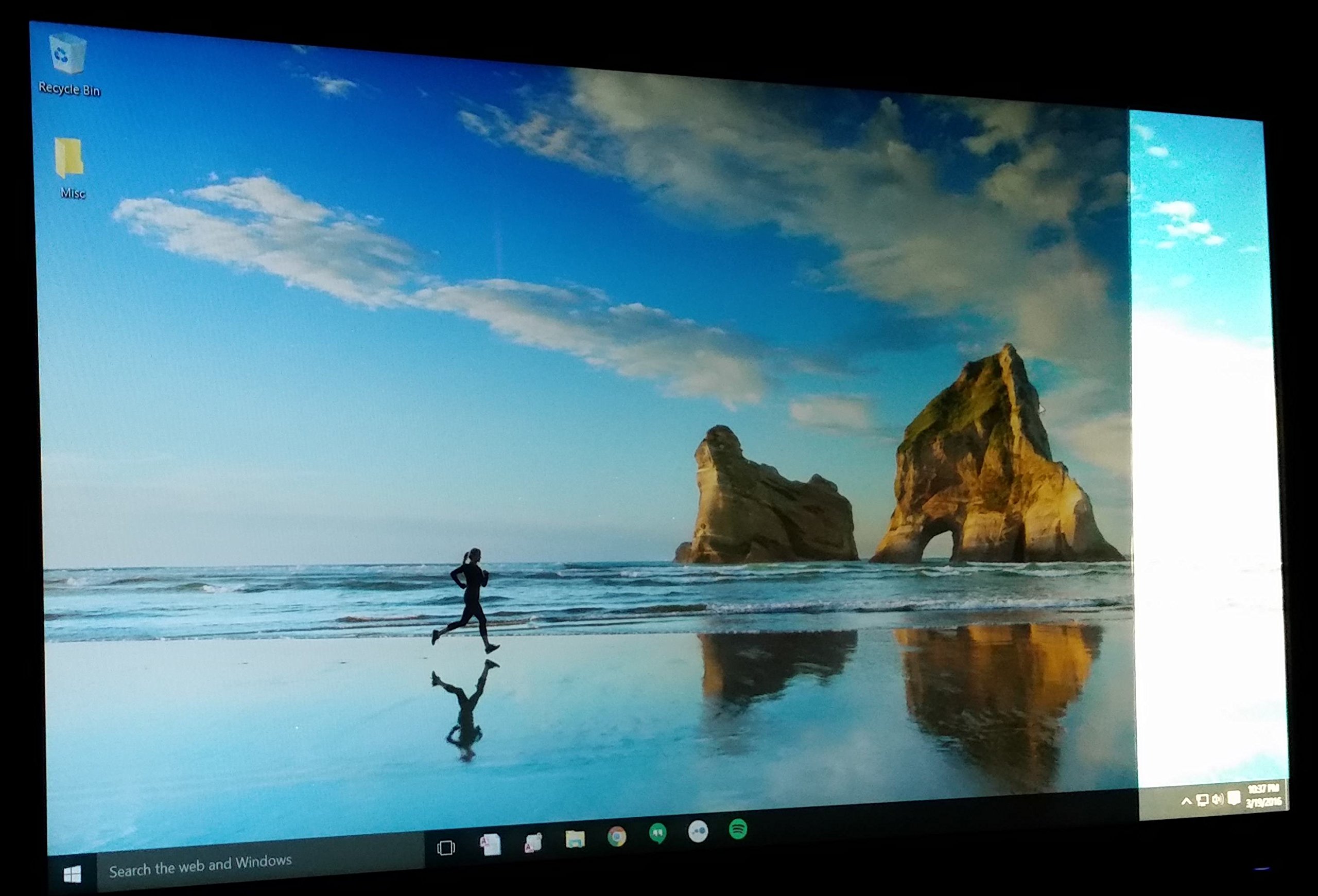1318x896 pixels.
Task: Open the Action Center notifications icon
Action: point(1234,799)
